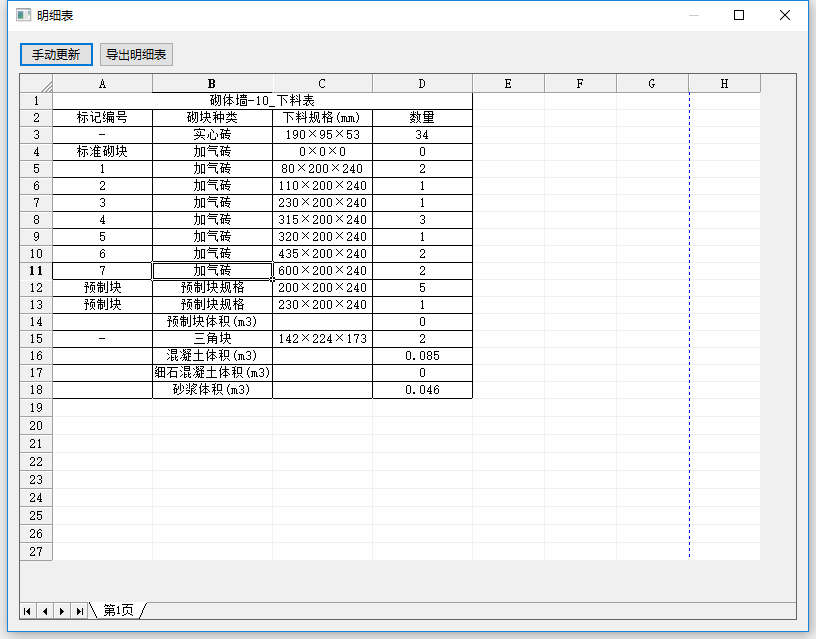Select row 27 header
The image size is (816, 639).
click(36, 552)
